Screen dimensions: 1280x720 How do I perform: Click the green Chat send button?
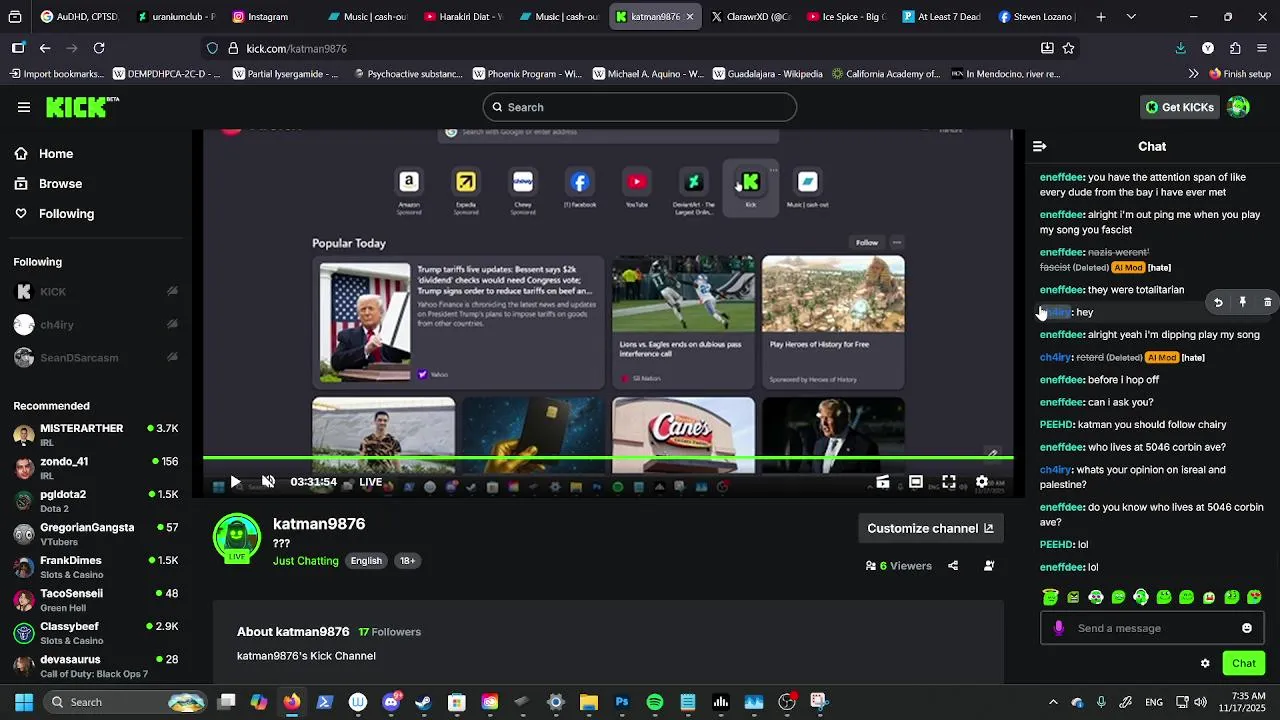(1244, 663)
